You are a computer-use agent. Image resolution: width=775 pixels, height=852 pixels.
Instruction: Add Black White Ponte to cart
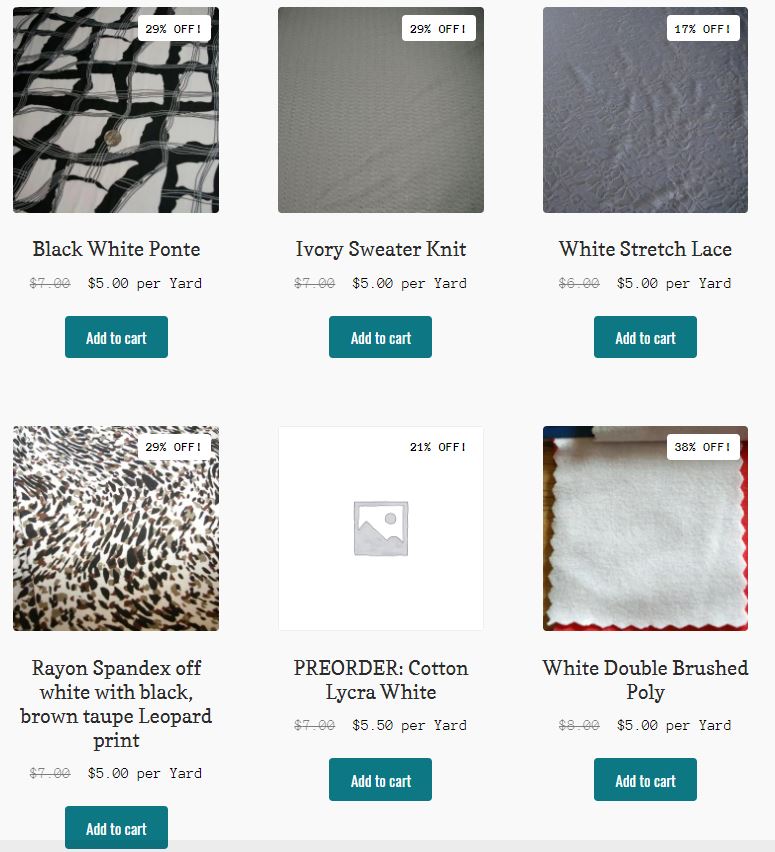(x=116, y=337)
